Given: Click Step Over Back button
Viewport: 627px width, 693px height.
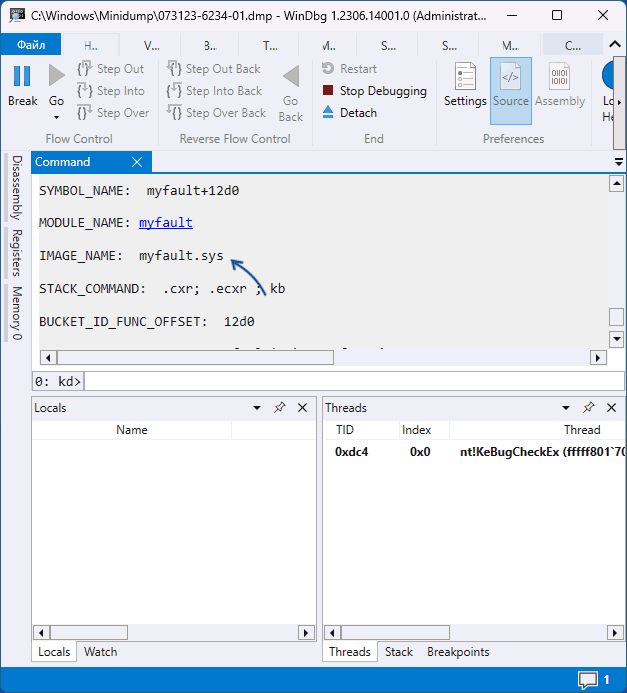Looking at the screenshot, I should [217, 113].
